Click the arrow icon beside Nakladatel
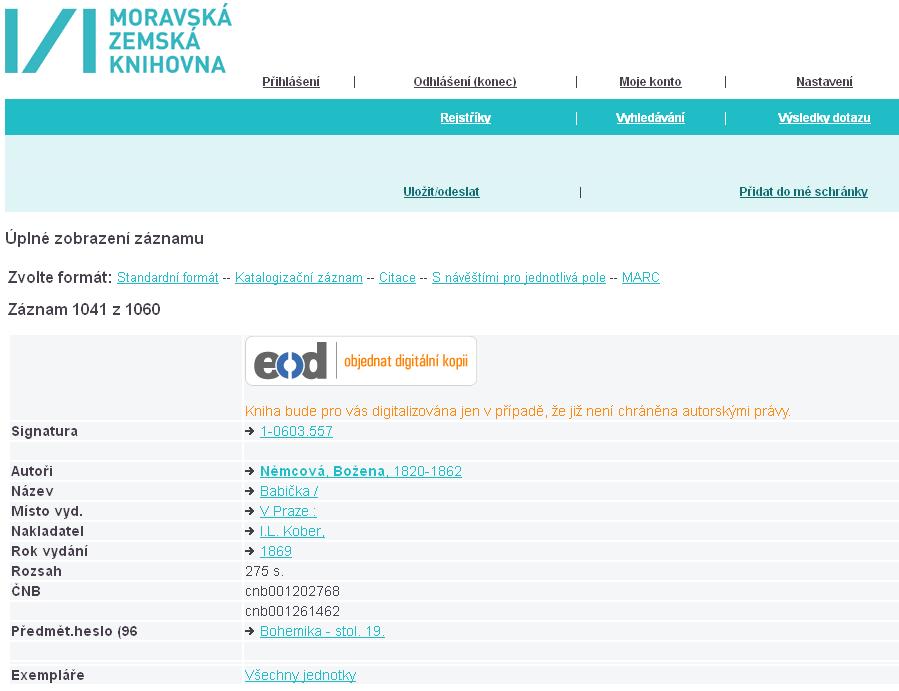This screenshot has height=691, width=899. pos(249,532)
